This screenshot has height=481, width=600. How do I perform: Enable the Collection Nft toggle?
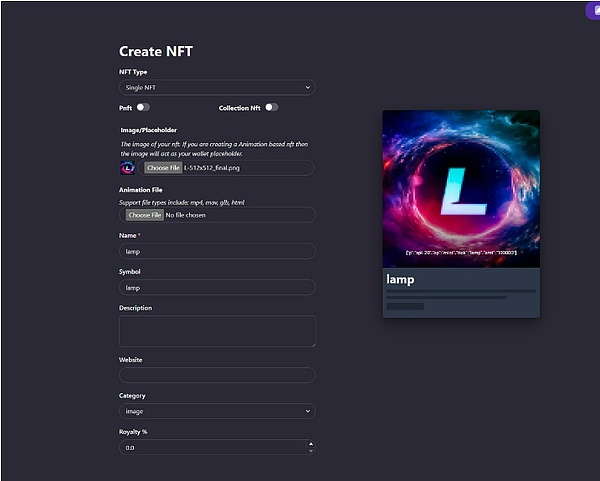pyautogui.click(x=271, y=107)
